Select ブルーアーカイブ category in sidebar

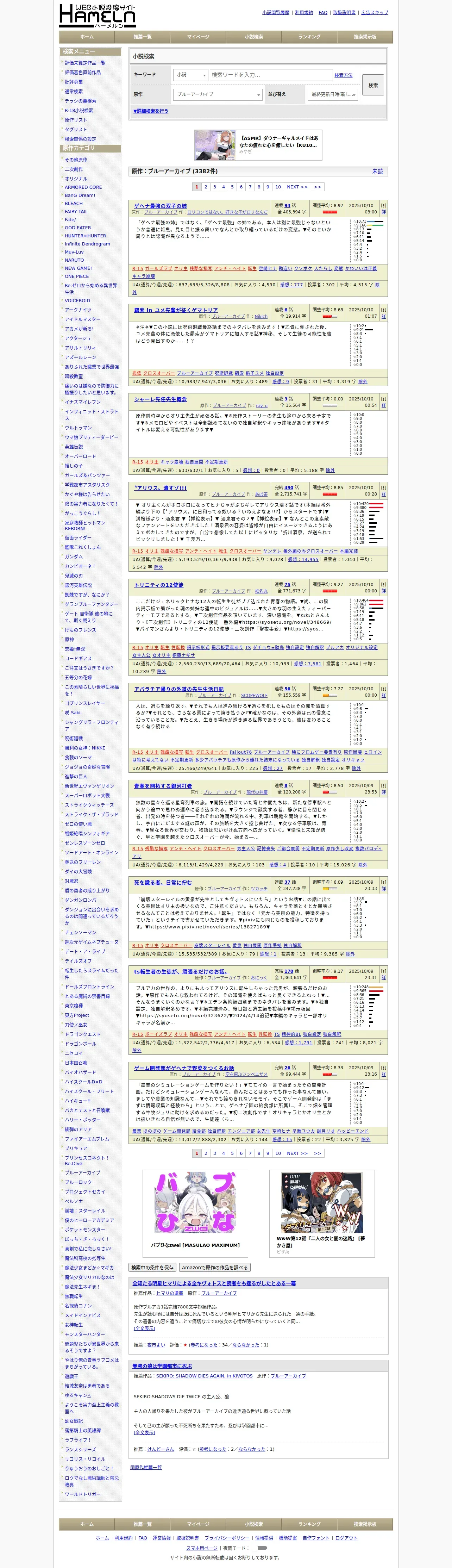click(x=83, y=1172)
